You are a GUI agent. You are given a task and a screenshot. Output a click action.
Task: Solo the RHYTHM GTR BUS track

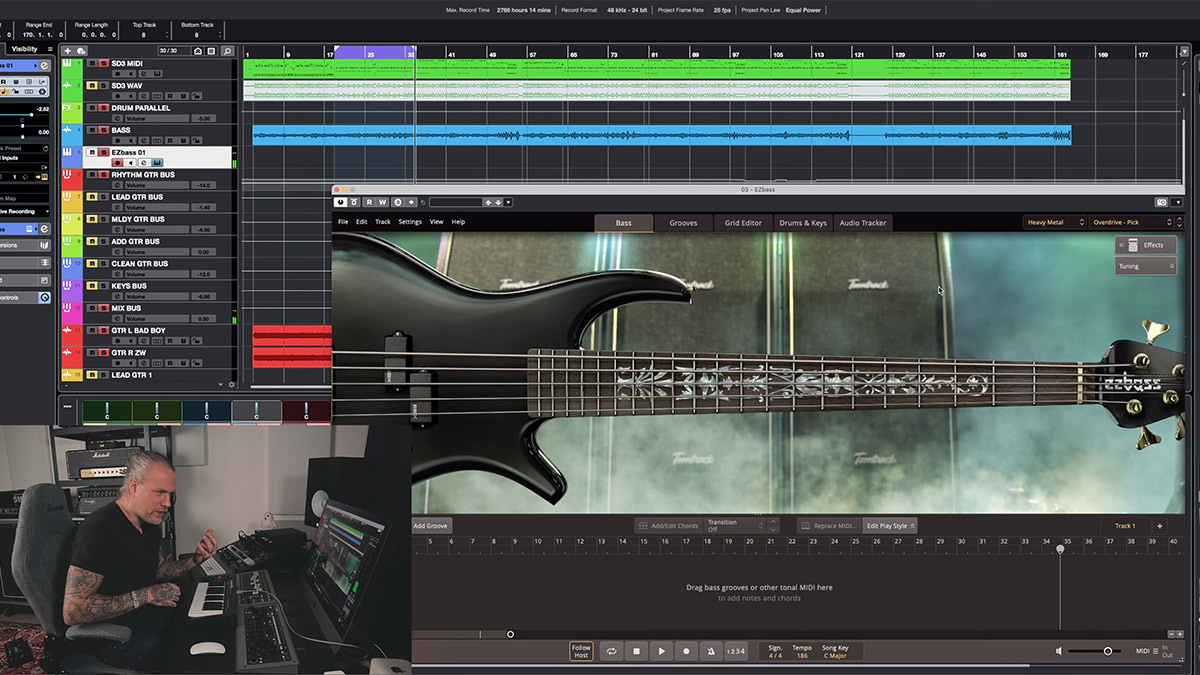click(x=103, y=174)
